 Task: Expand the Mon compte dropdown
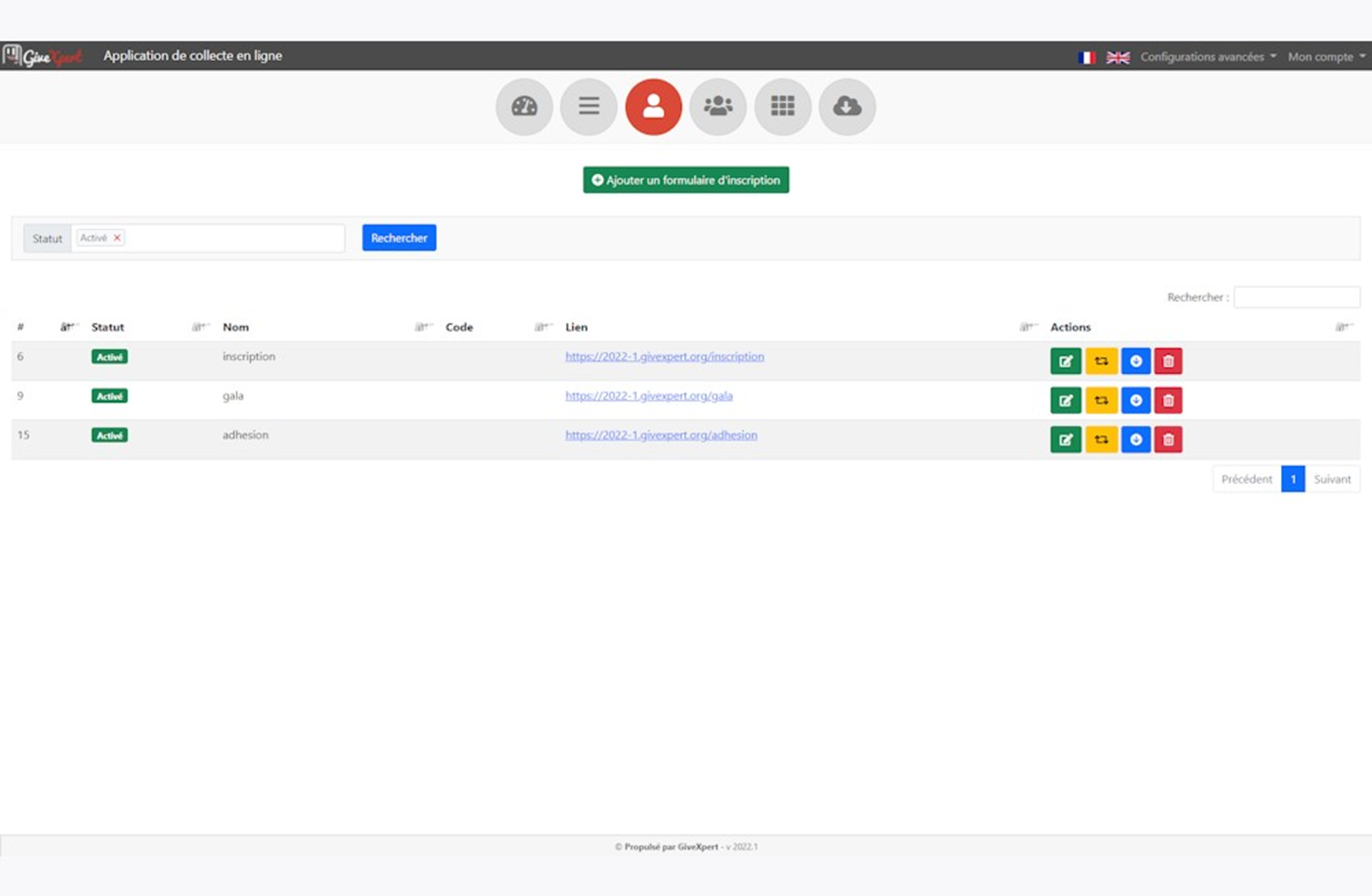coord(1326,57)
